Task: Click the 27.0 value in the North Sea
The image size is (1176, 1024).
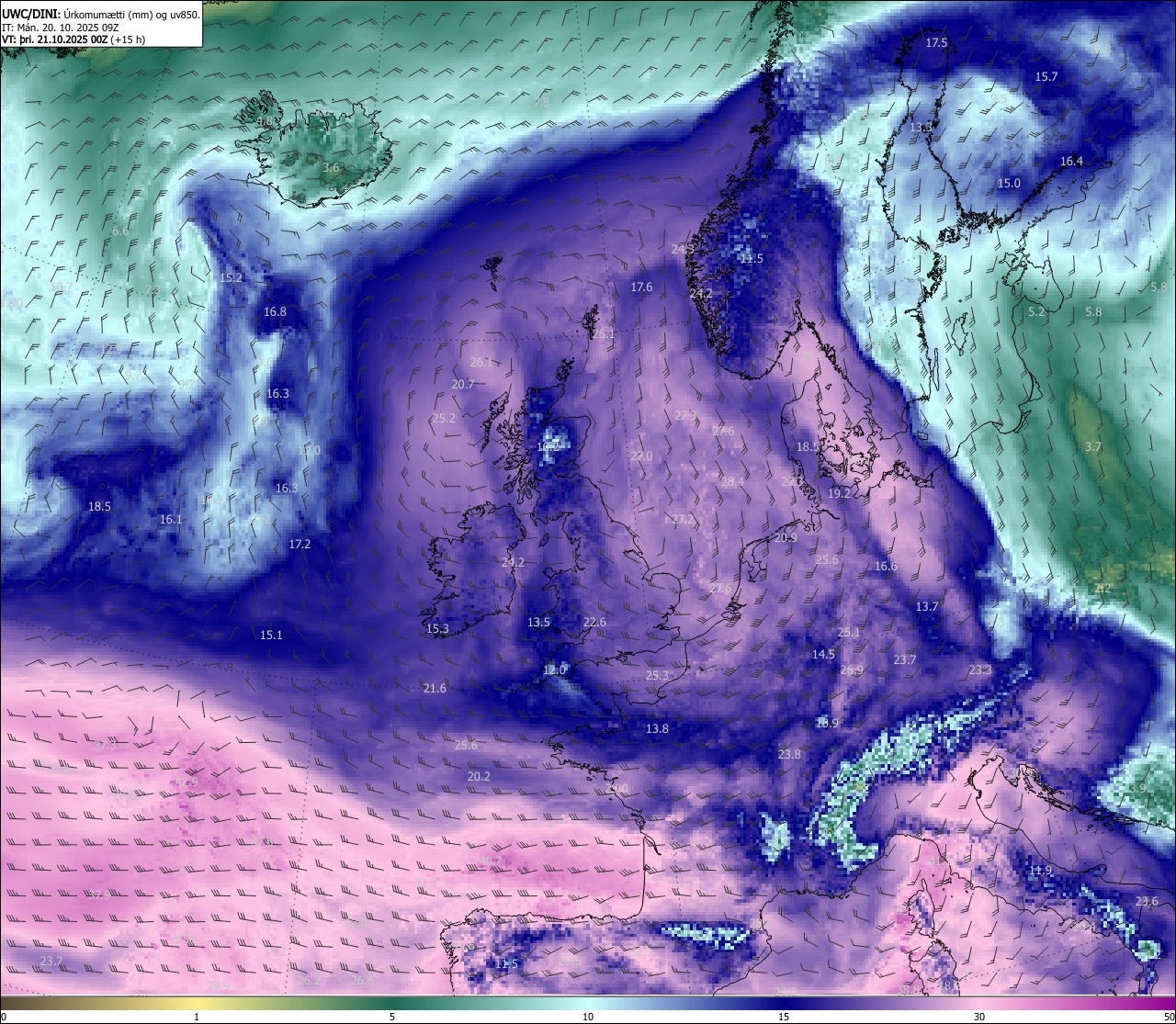Action: click(641, 456)
